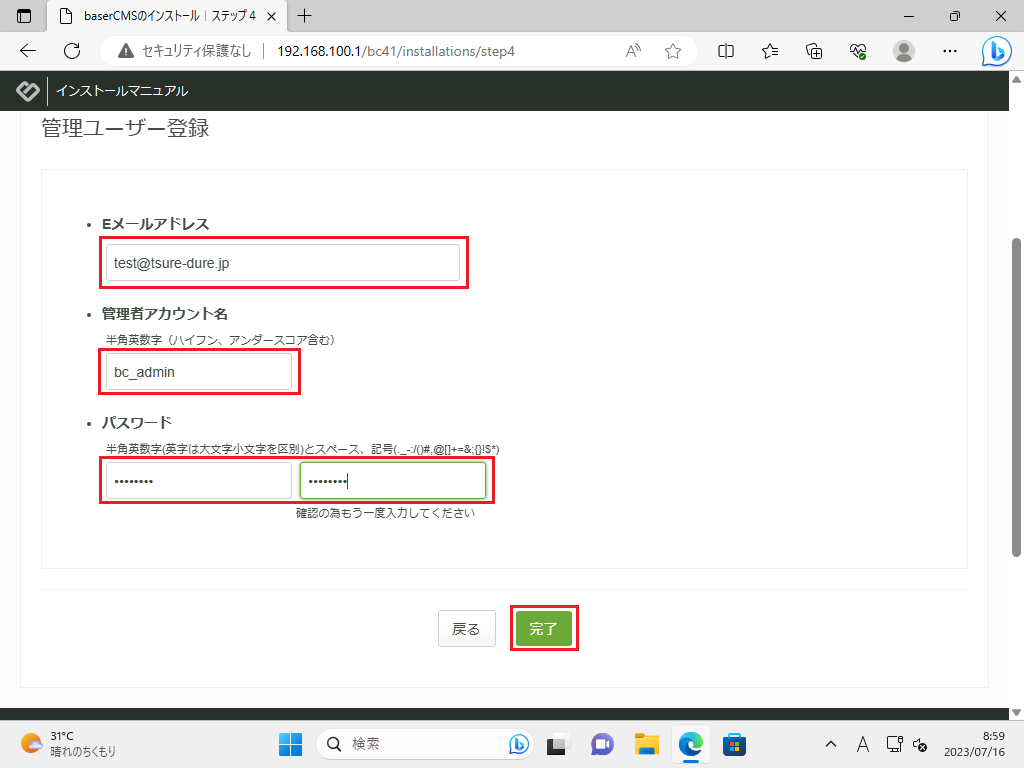Open the Bing Copilot sidebar icon
This screenshot has width=1024, height=768.
996,51
